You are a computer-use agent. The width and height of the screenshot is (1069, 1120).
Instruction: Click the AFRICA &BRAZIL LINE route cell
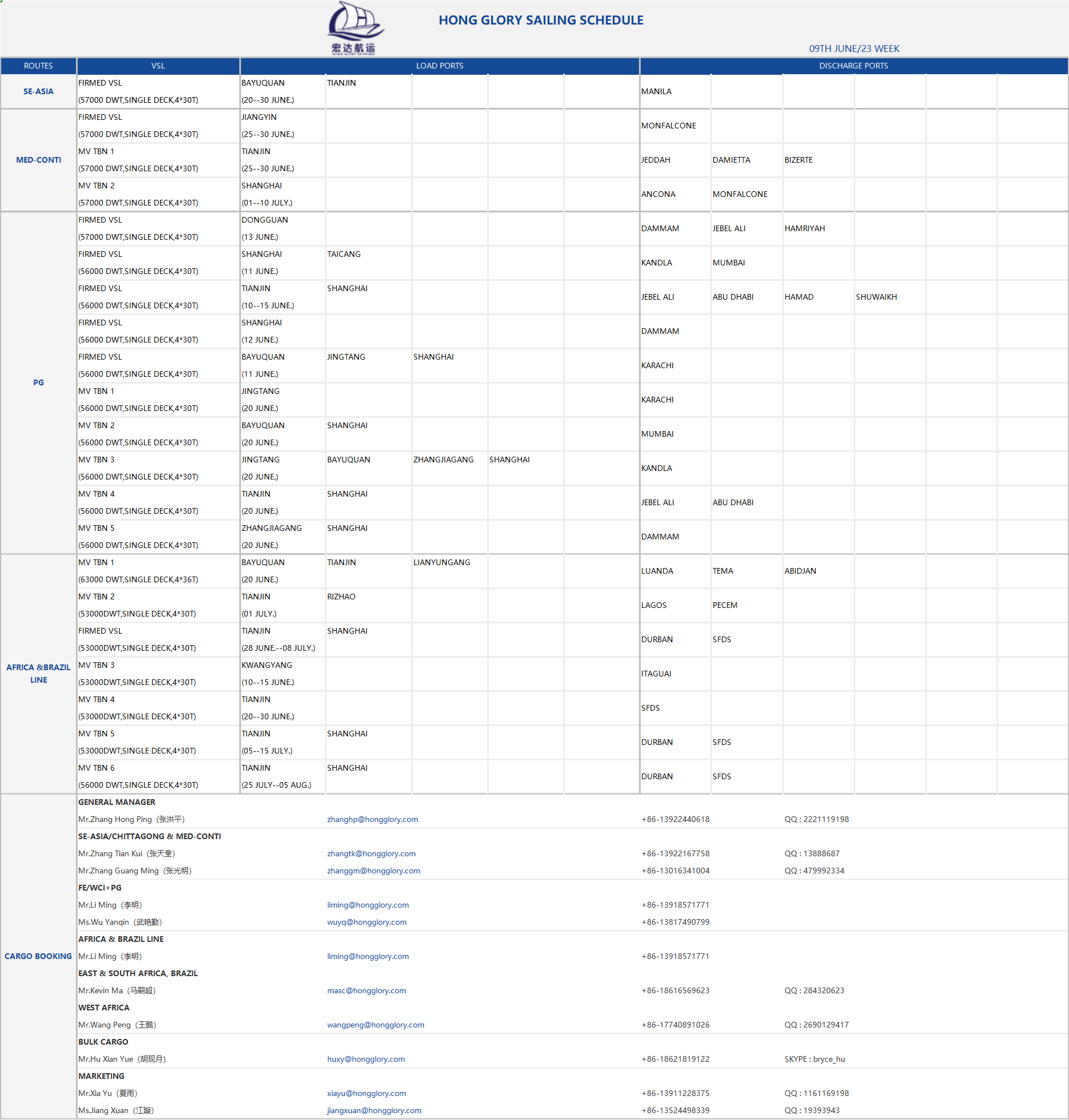[38, 674]
